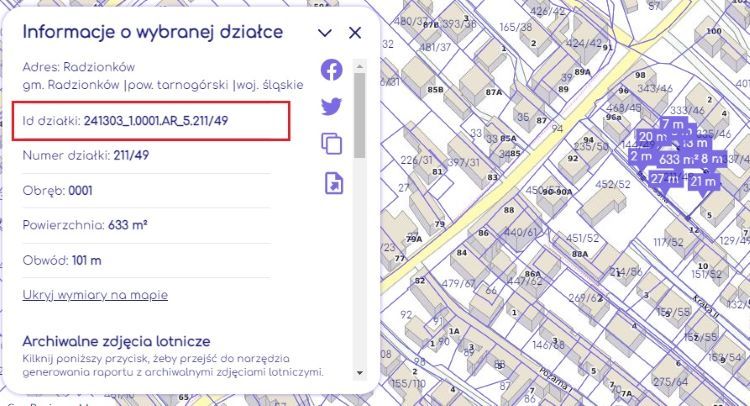The image size is (750, 406).
Task: Close the parcel information panel
Action: (x=355, y=33)
